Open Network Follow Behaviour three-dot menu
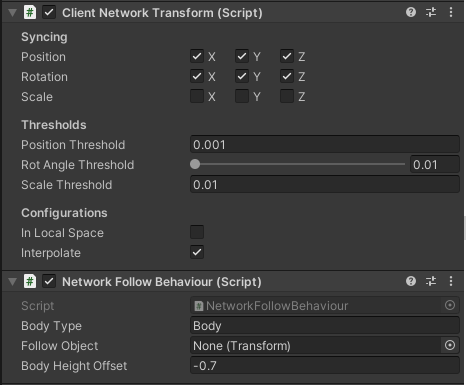Image resolution: width=466 pixels, height=385 pixels. 451,281
